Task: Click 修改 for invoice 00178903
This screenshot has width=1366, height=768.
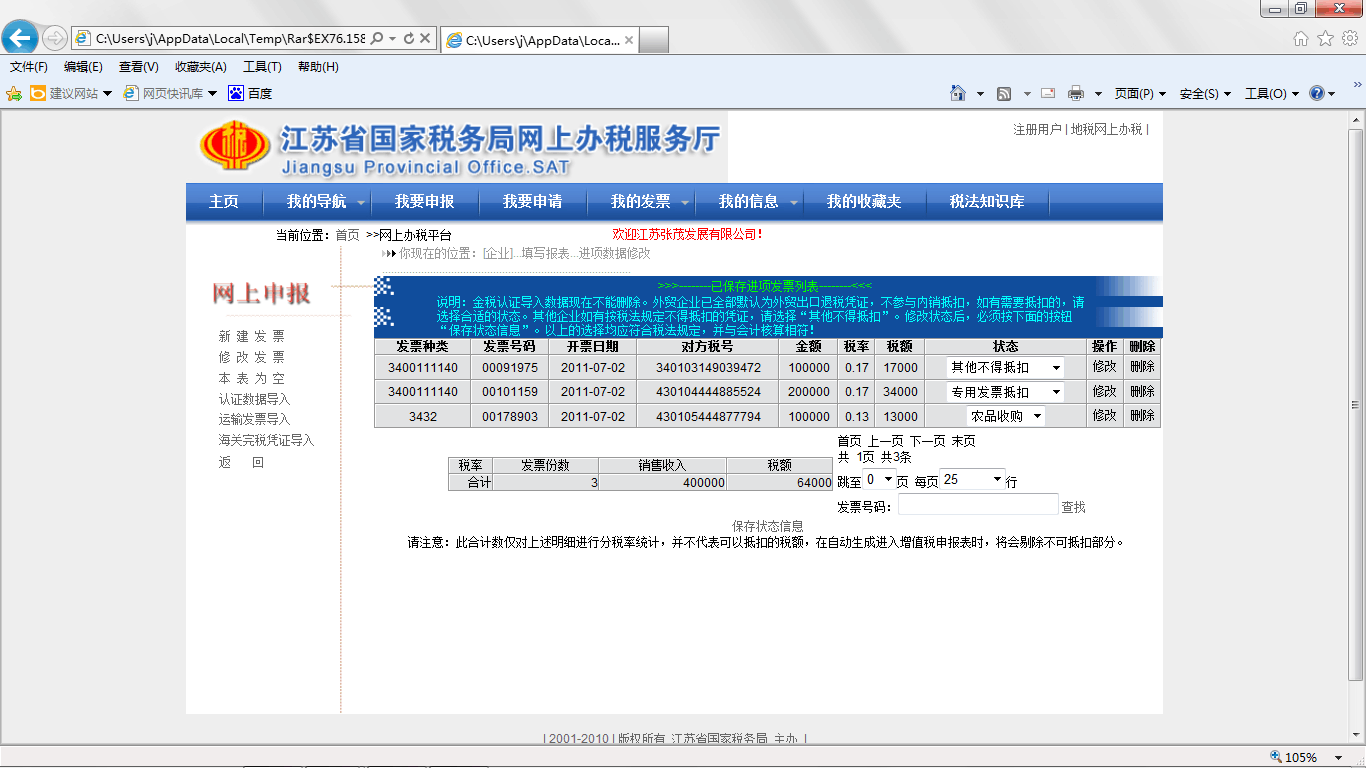Action: (x=1105, y=415)
